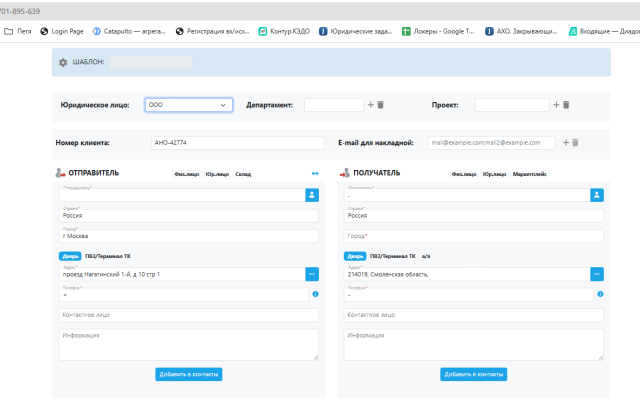Choose Склад sender type
Image resolution: width=640 pixels, height=400 pixels.
tap(243, 174)
